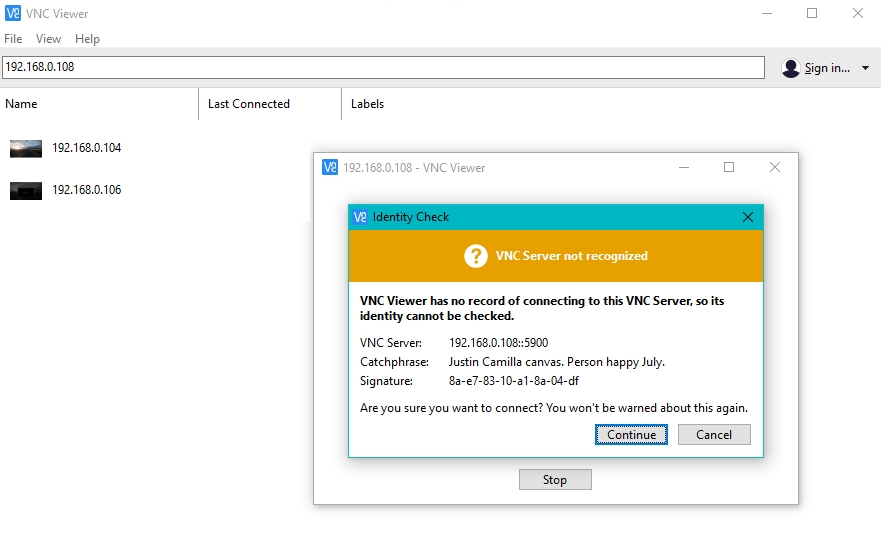Open the Sign in... link
Viewport: 881px width, 533px height.
point(827,68)
